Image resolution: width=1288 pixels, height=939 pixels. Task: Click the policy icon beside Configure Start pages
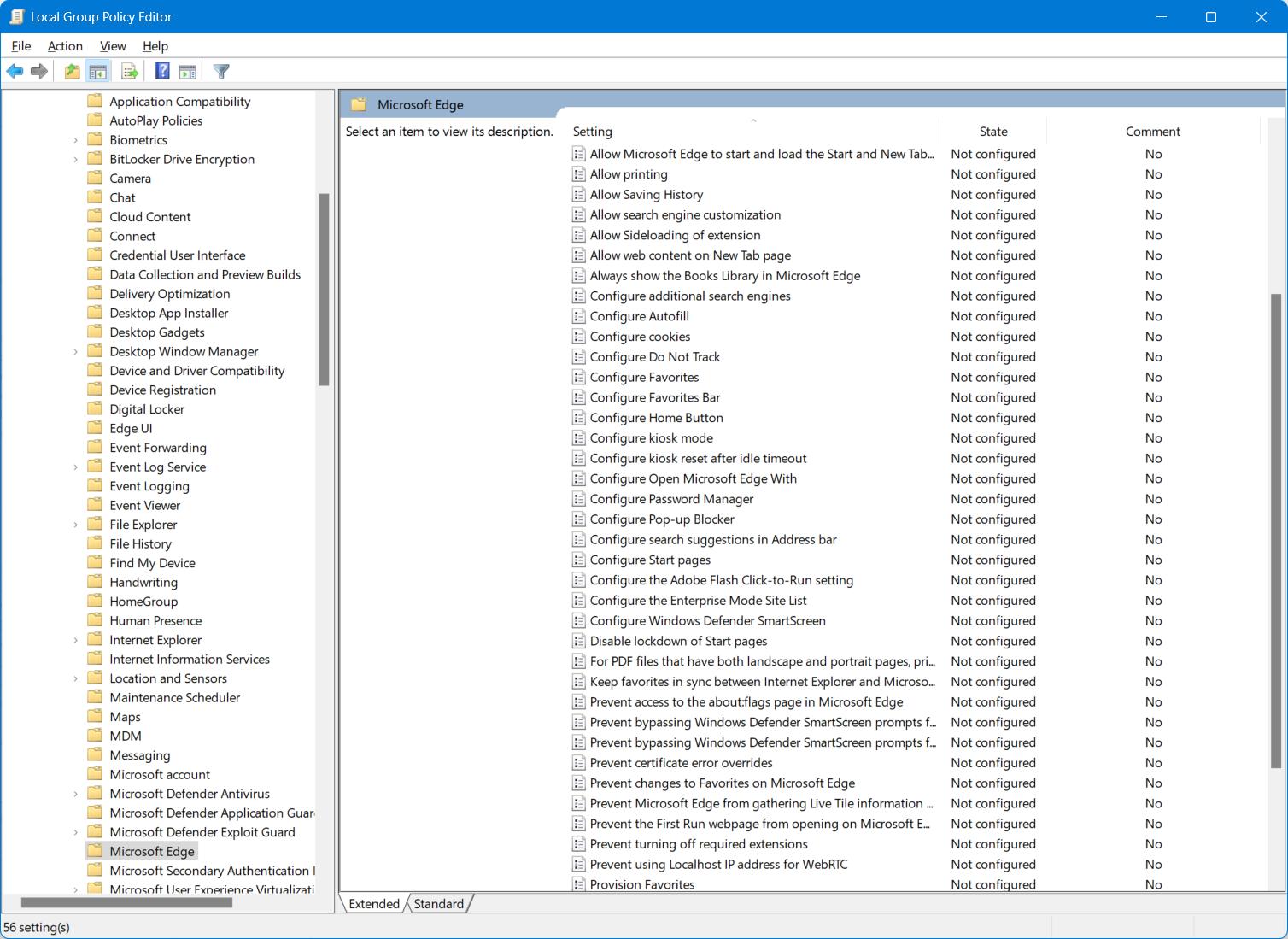coord(578,560)
